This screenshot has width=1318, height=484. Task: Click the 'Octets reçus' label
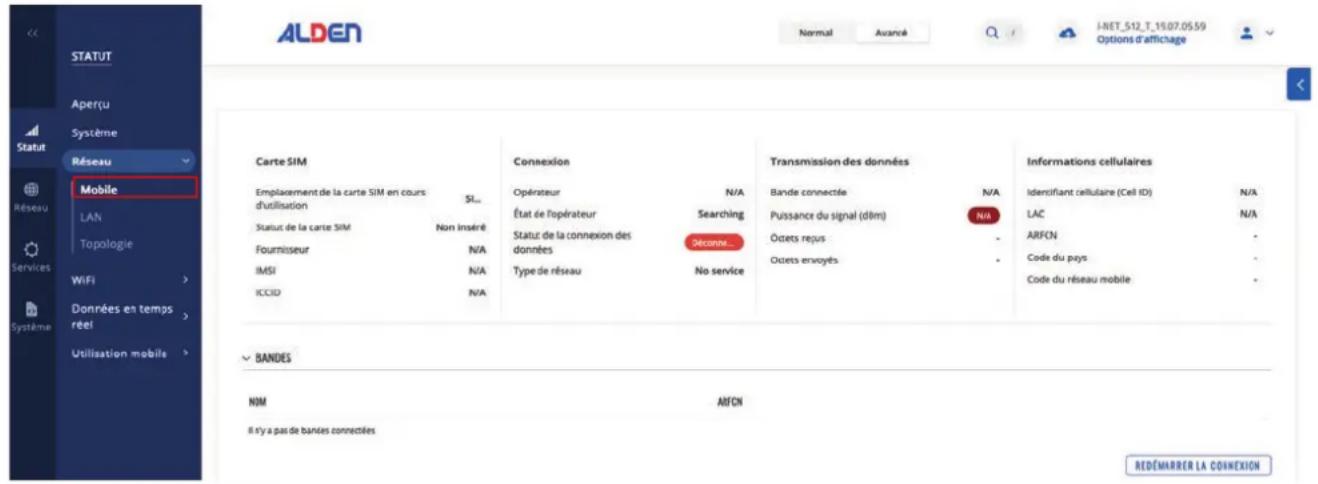798,238
